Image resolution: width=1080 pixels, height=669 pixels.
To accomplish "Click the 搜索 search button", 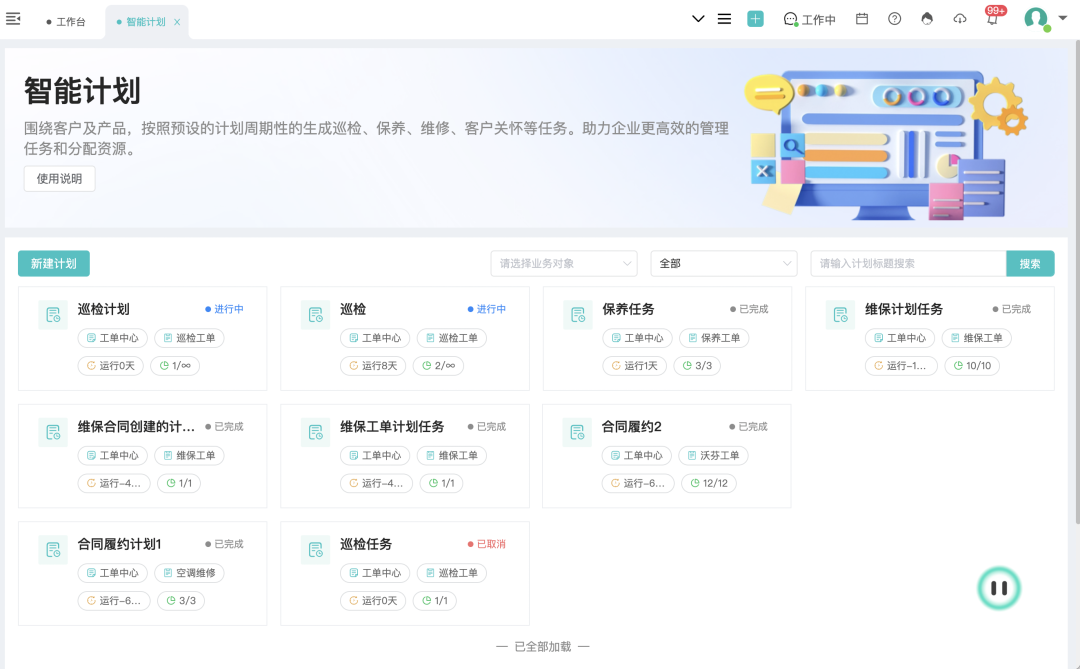I will [1030, 263].
